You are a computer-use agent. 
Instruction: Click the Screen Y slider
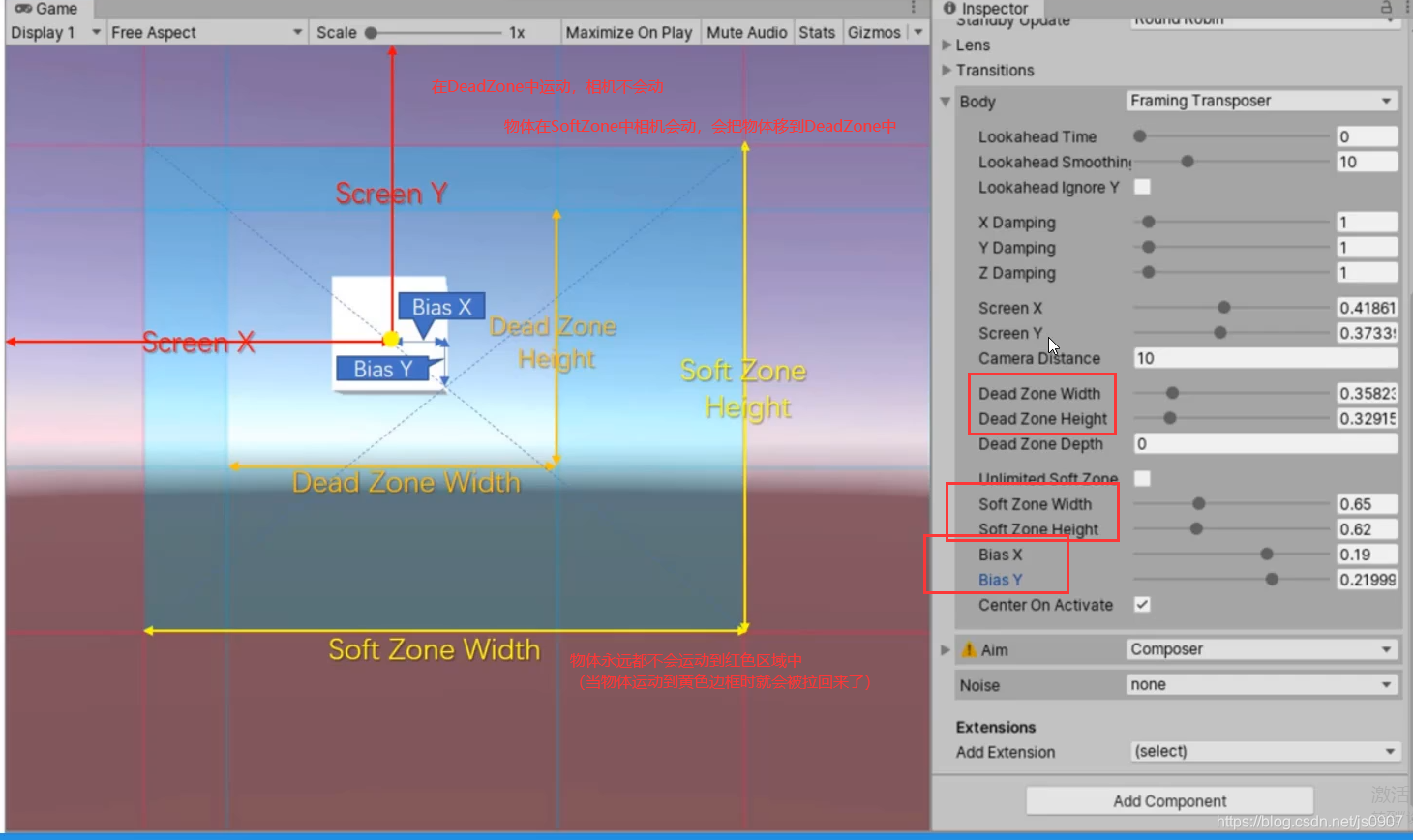tap(1233, 332)
